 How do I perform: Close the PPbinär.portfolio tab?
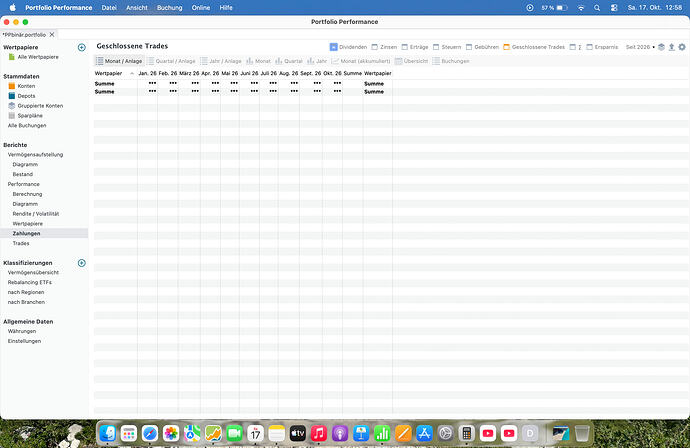pyautogui.click(x=52, y=34)
